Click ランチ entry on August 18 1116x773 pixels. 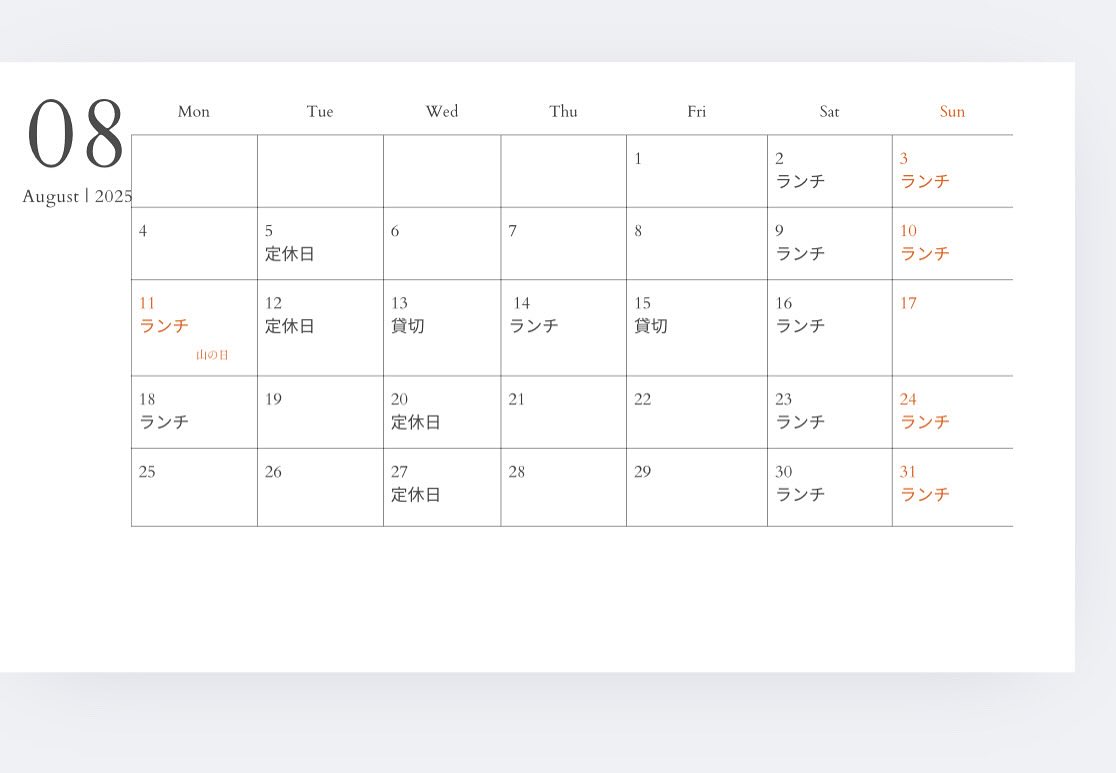[164, 422]
